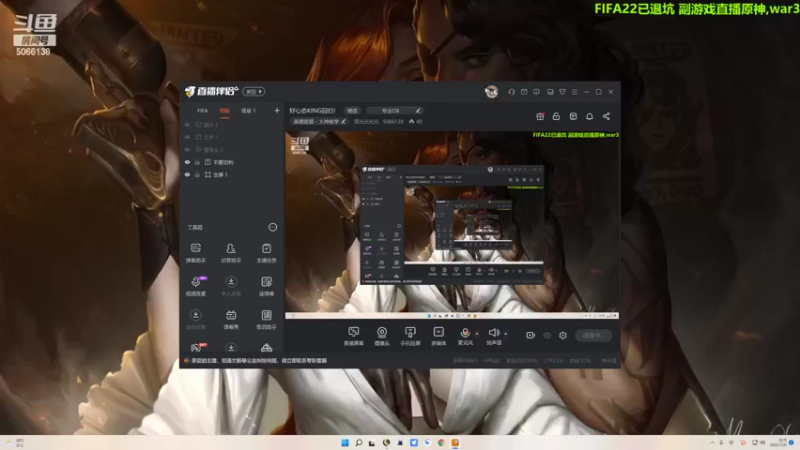Toggle the lock on the 全屏1 source
The width and height of the screenshot is (800, 450).
click(x=197, y=174)
